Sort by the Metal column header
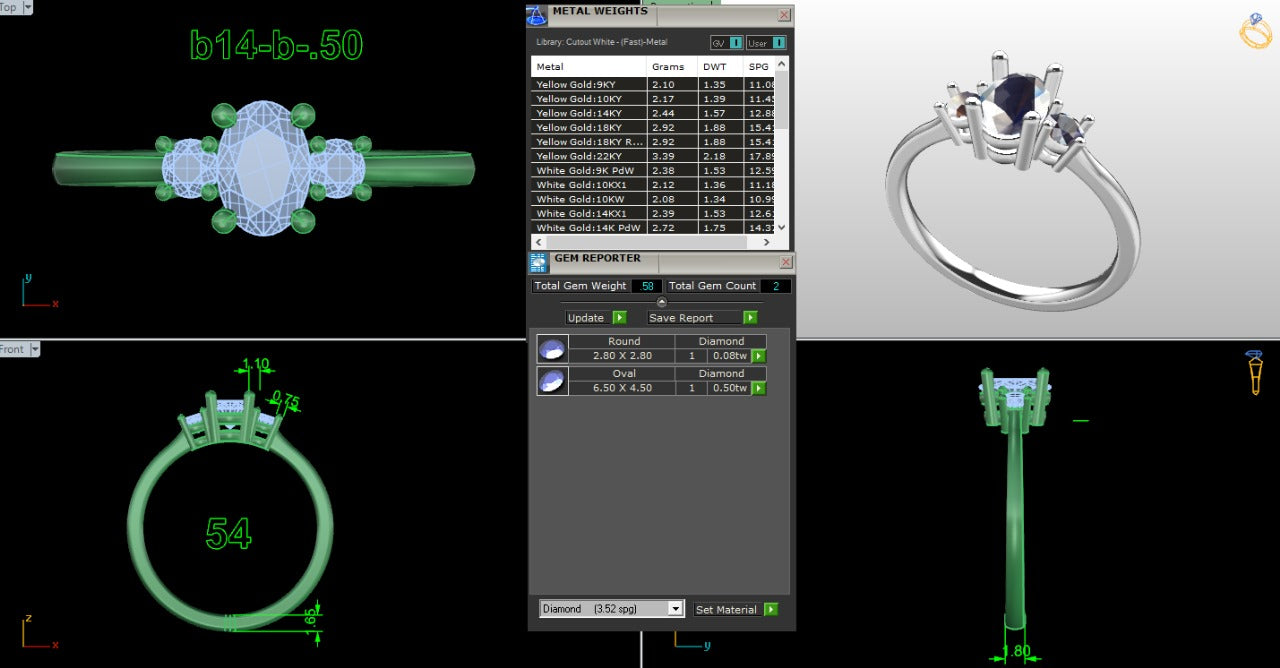This screenshot has width=1280, height=668. point(589,67)
